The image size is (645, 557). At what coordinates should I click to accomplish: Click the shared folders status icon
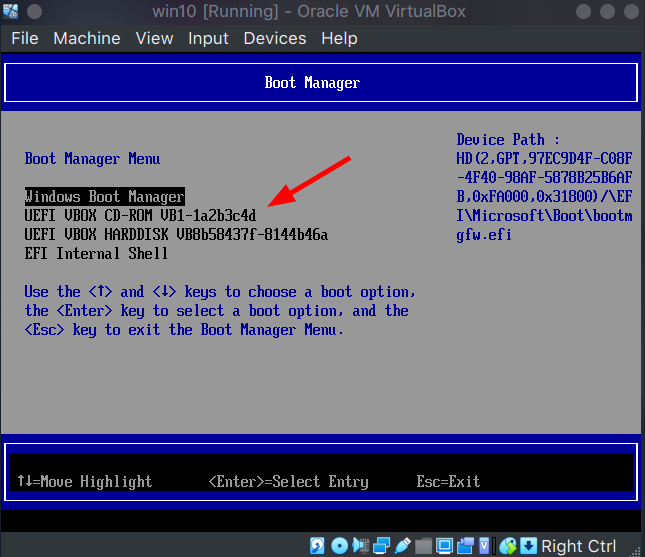(x=423, y=546)
